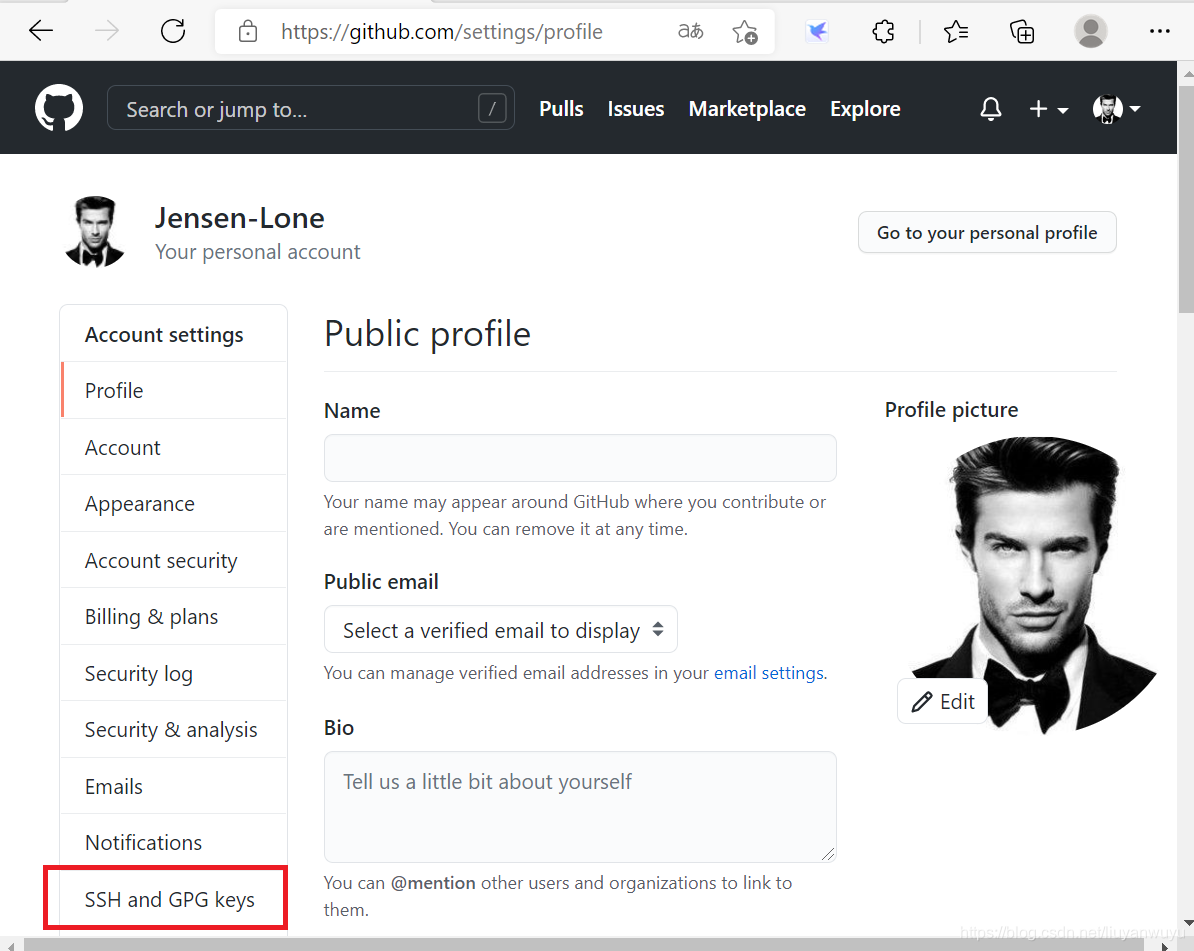
Task: Click the horizontal scrollbar
Action: tap(583, 945)
